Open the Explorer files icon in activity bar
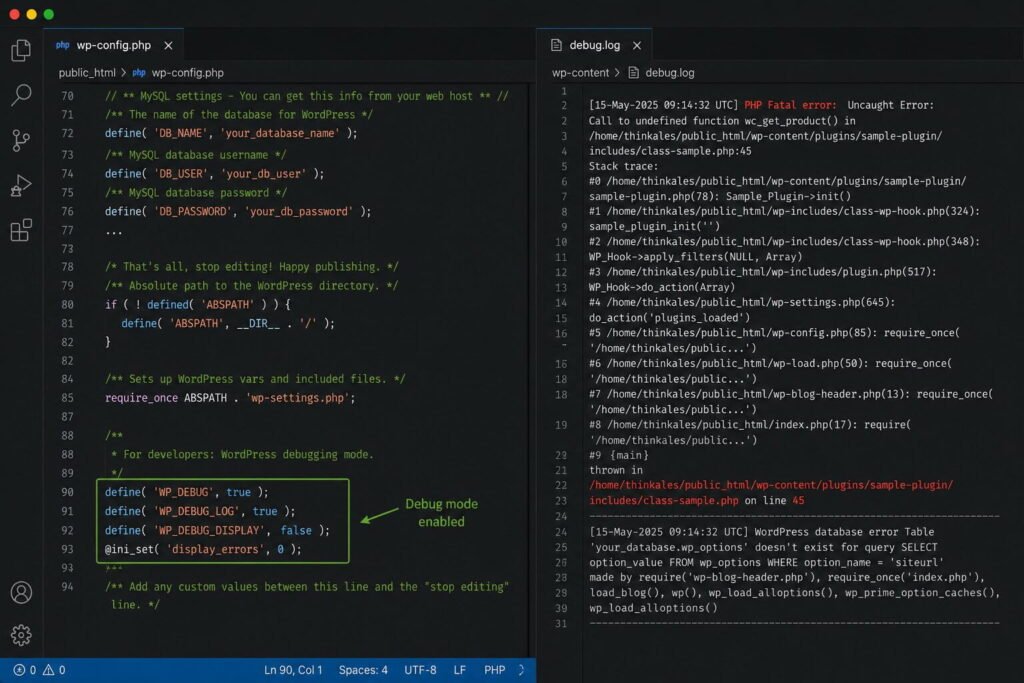The width and height of the screenshot is (1024, 683). coord(21,50)
